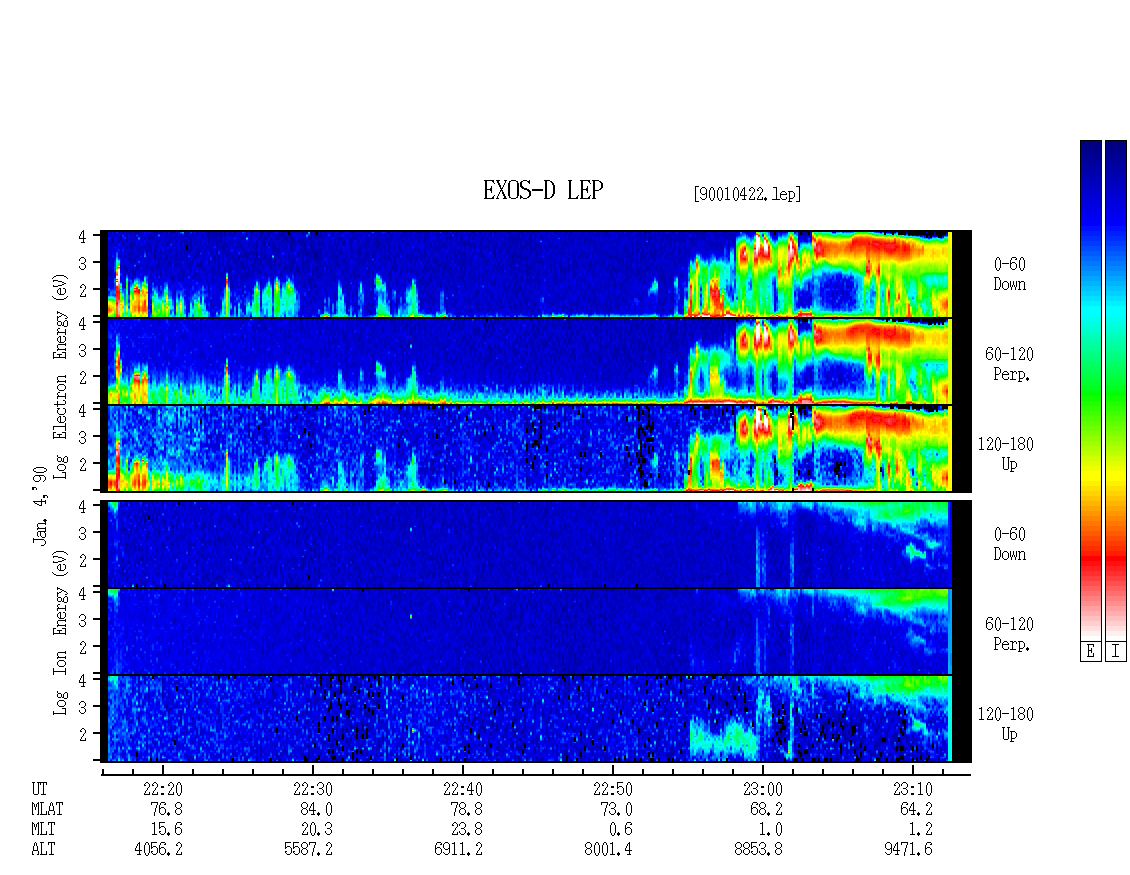Click the MLAT value 73.0
The width and height of the screenshot is (1130, 875).
(x=616, y=809)
